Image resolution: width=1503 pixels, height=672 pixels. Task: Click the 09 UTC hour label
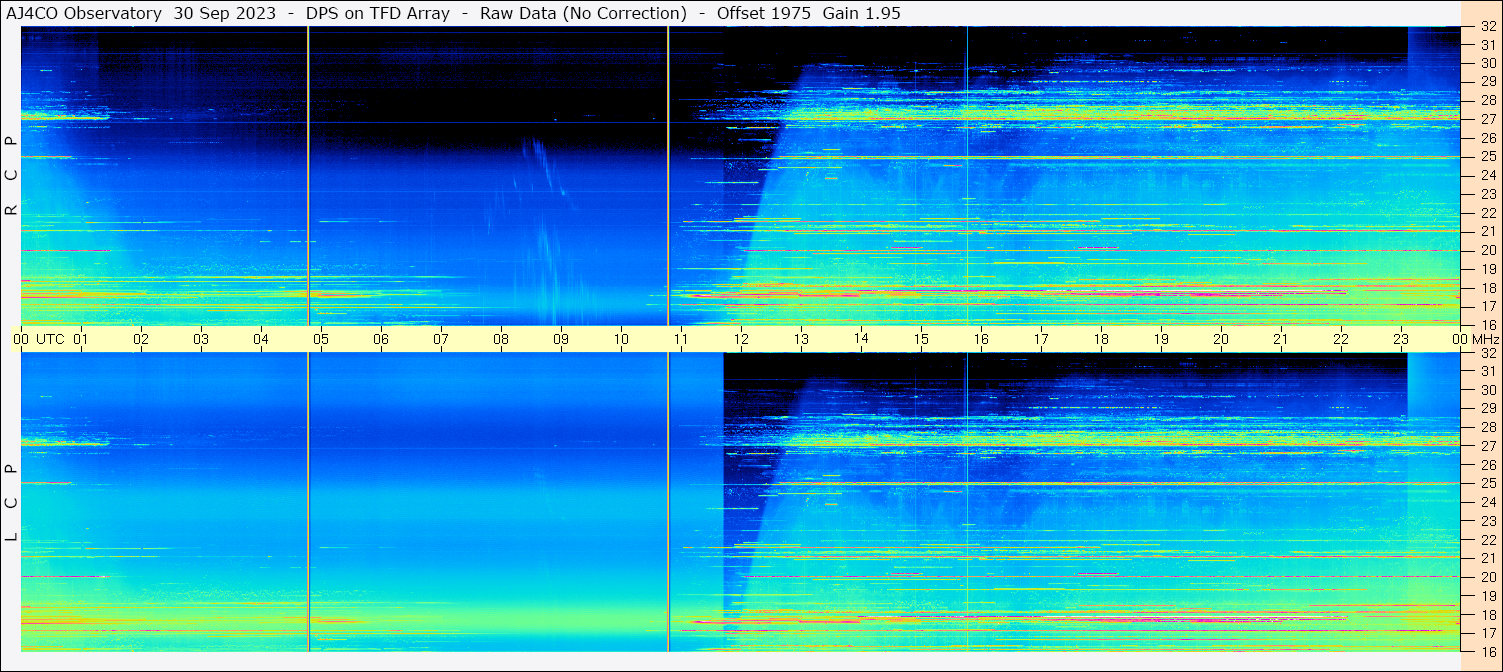(561, 339)
